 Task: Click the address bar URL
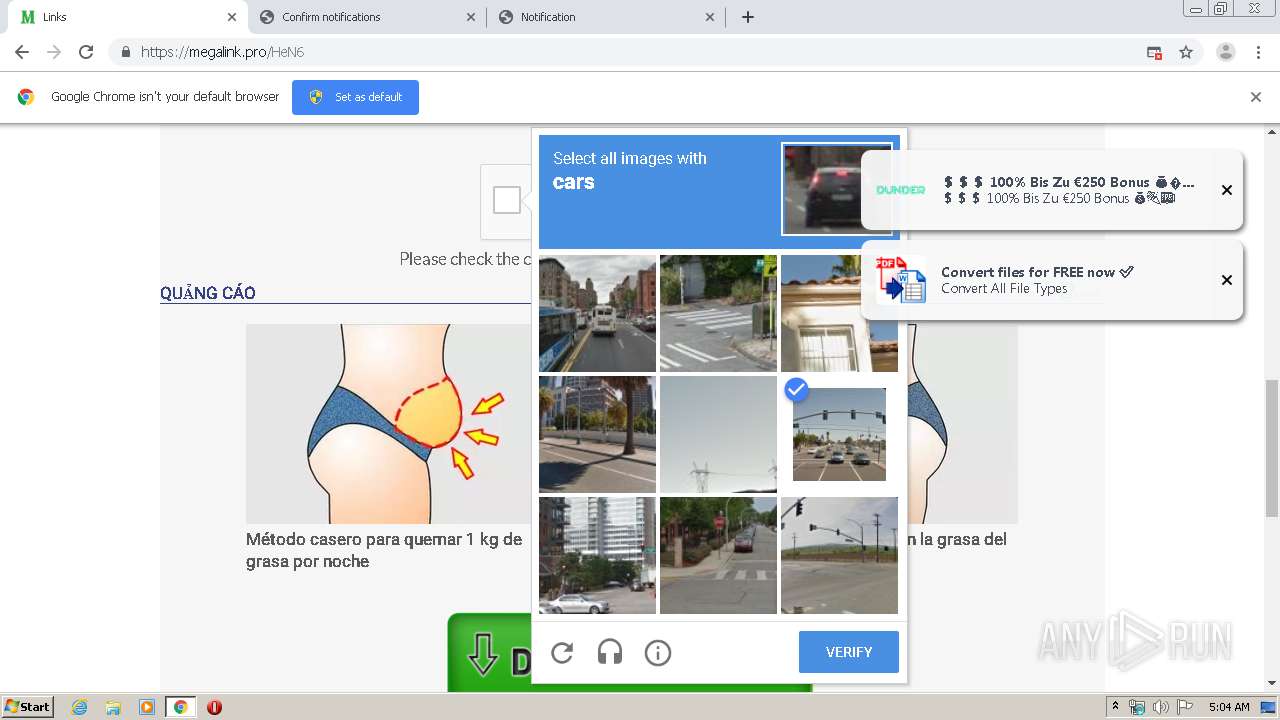point(222,52)
